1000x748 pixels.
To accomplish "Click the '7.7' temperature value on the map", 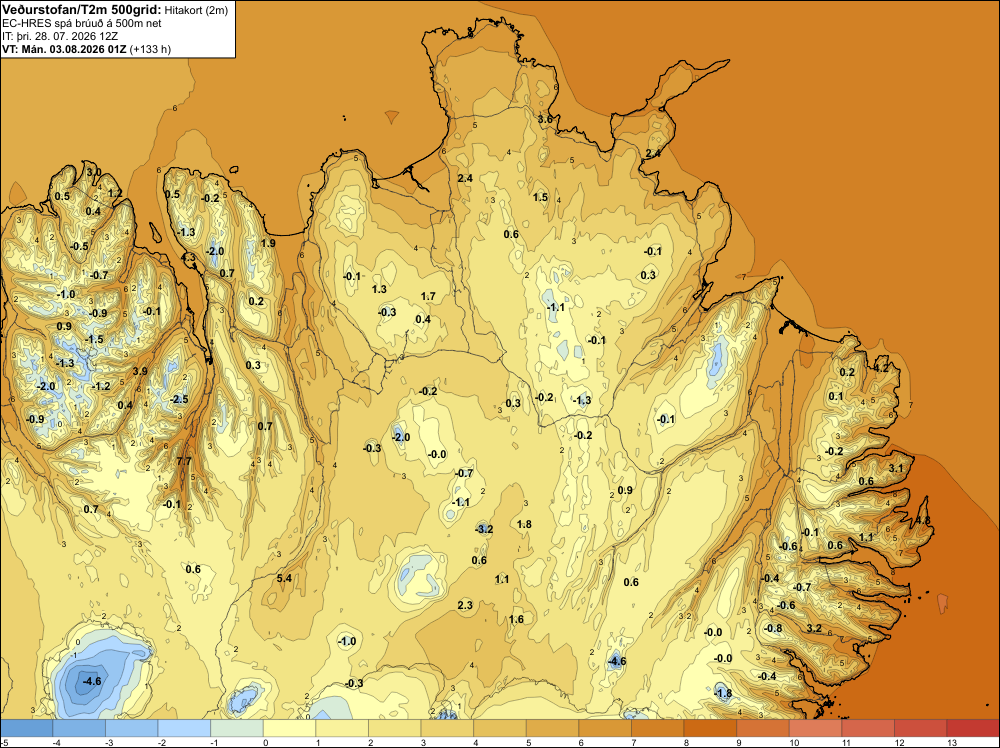I will pos(184,461).
